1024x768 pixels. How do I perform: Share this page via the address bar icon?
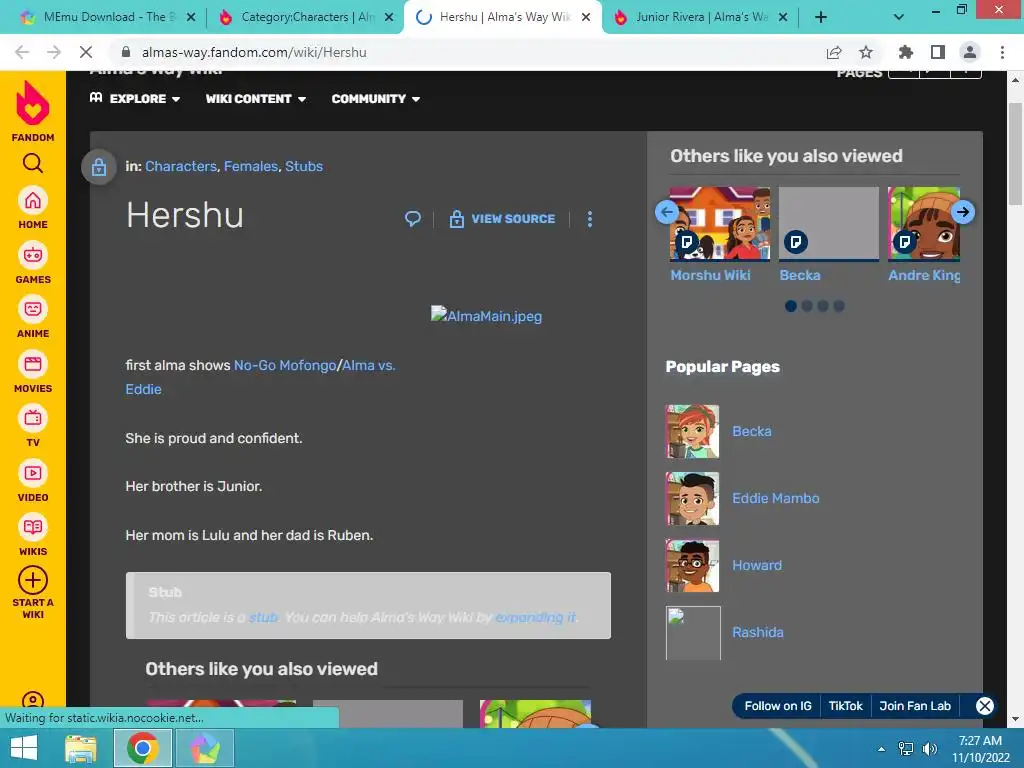click(x=834, y=52)
